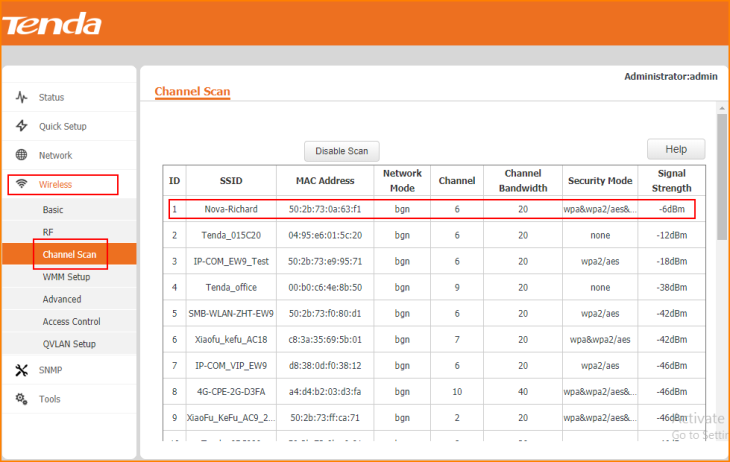Click the Quick Setup lightning icon
Screen dimensions: 730x462
tap(22, 126)
